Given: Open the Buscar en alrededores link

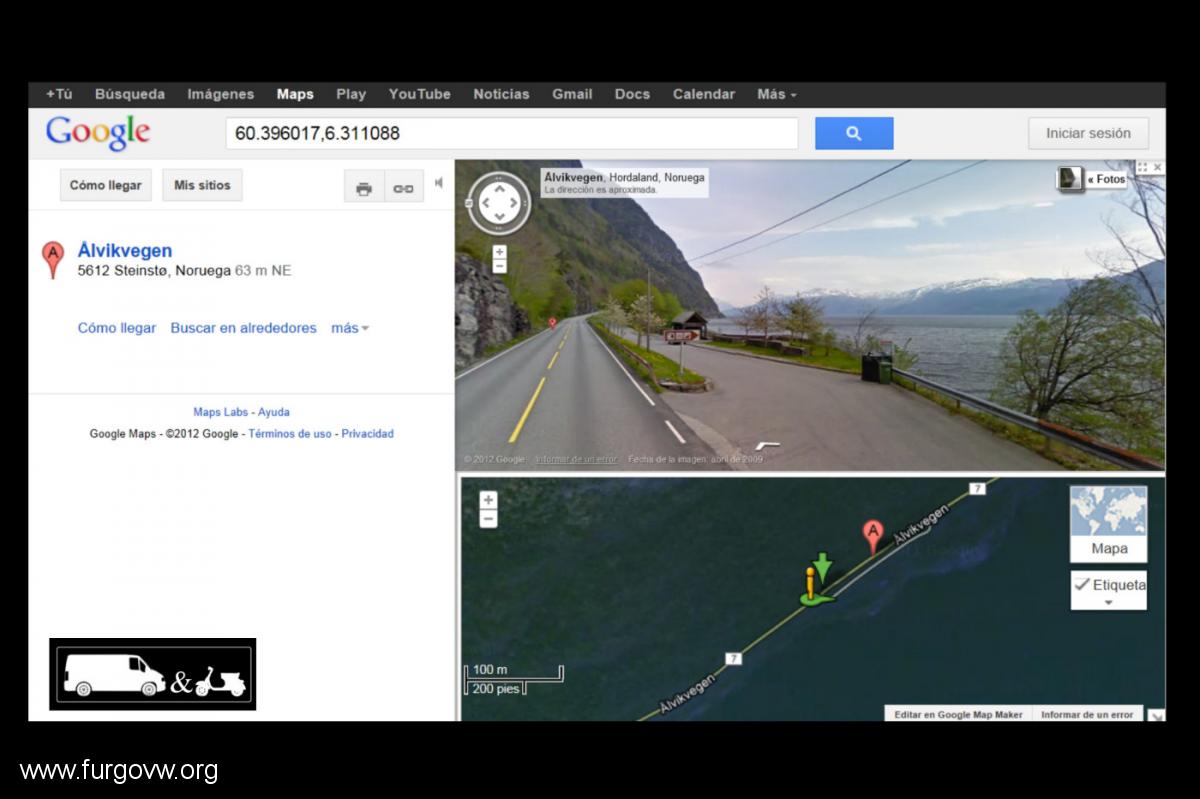Looking at the screenshot, I should (x=243, y=328).
